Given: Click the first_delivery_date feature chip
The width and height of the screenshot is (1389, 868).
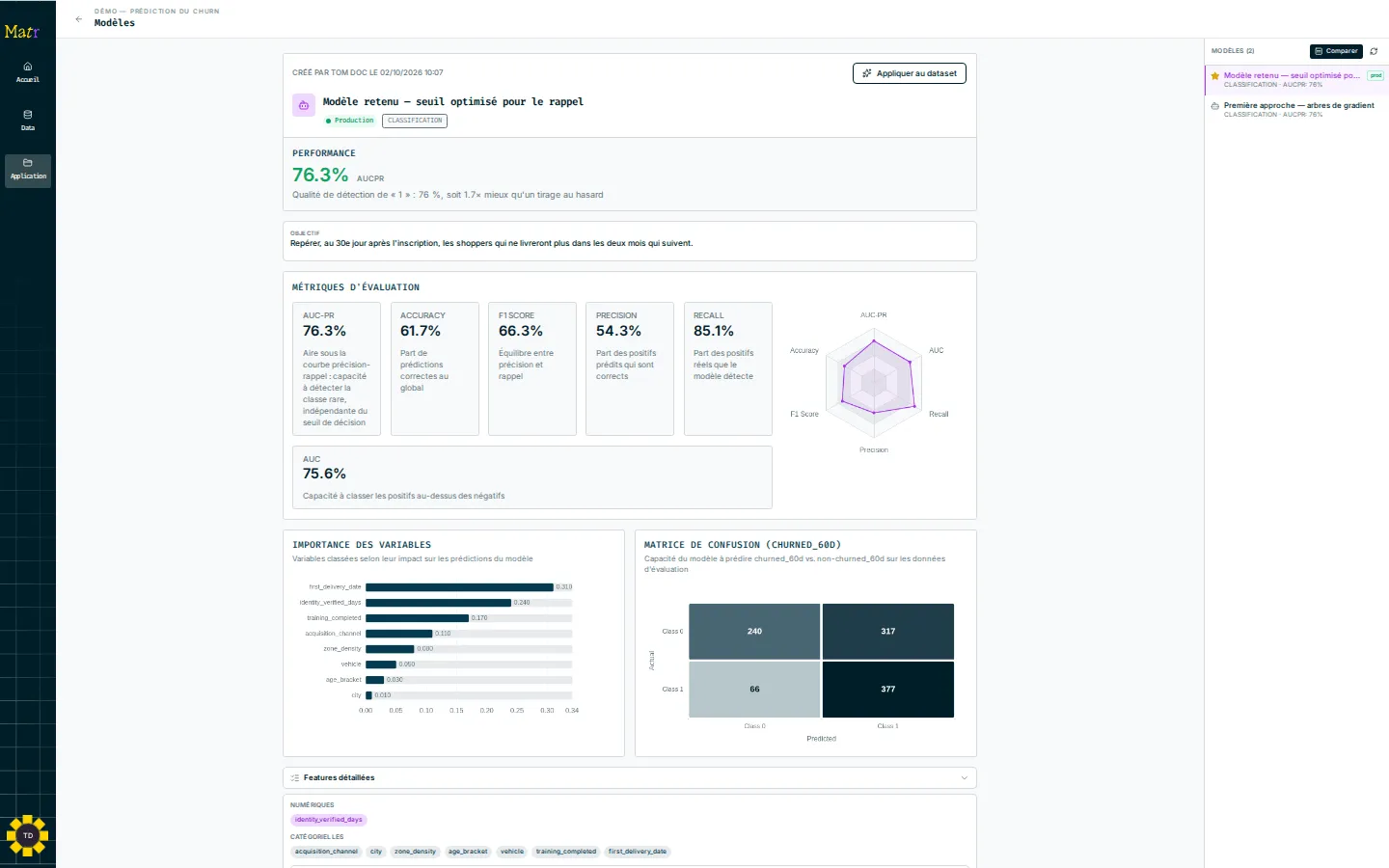Looking at the screenshot, I should [x=638, y=852].
